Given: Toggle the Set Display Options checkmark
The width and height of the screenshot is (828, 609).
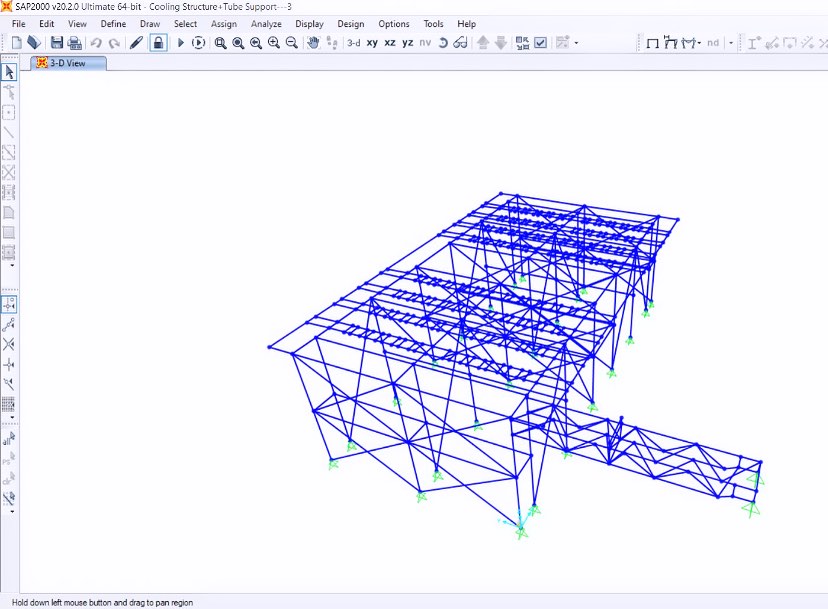Looking at the screenshot, I should [541, 43].
